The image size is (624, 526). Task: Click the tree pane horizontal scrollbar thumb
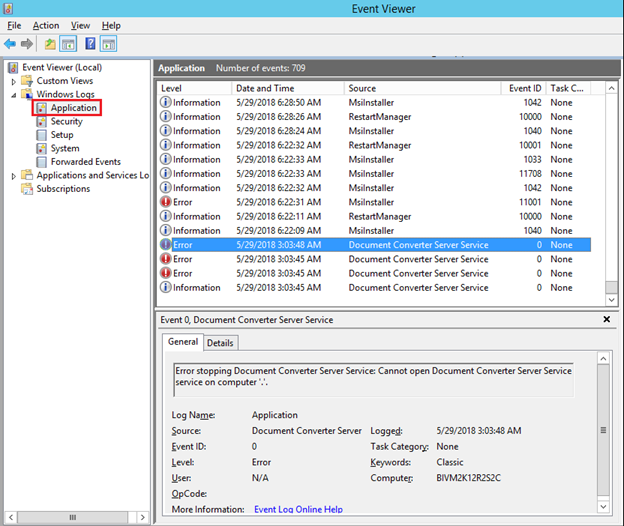72,517
